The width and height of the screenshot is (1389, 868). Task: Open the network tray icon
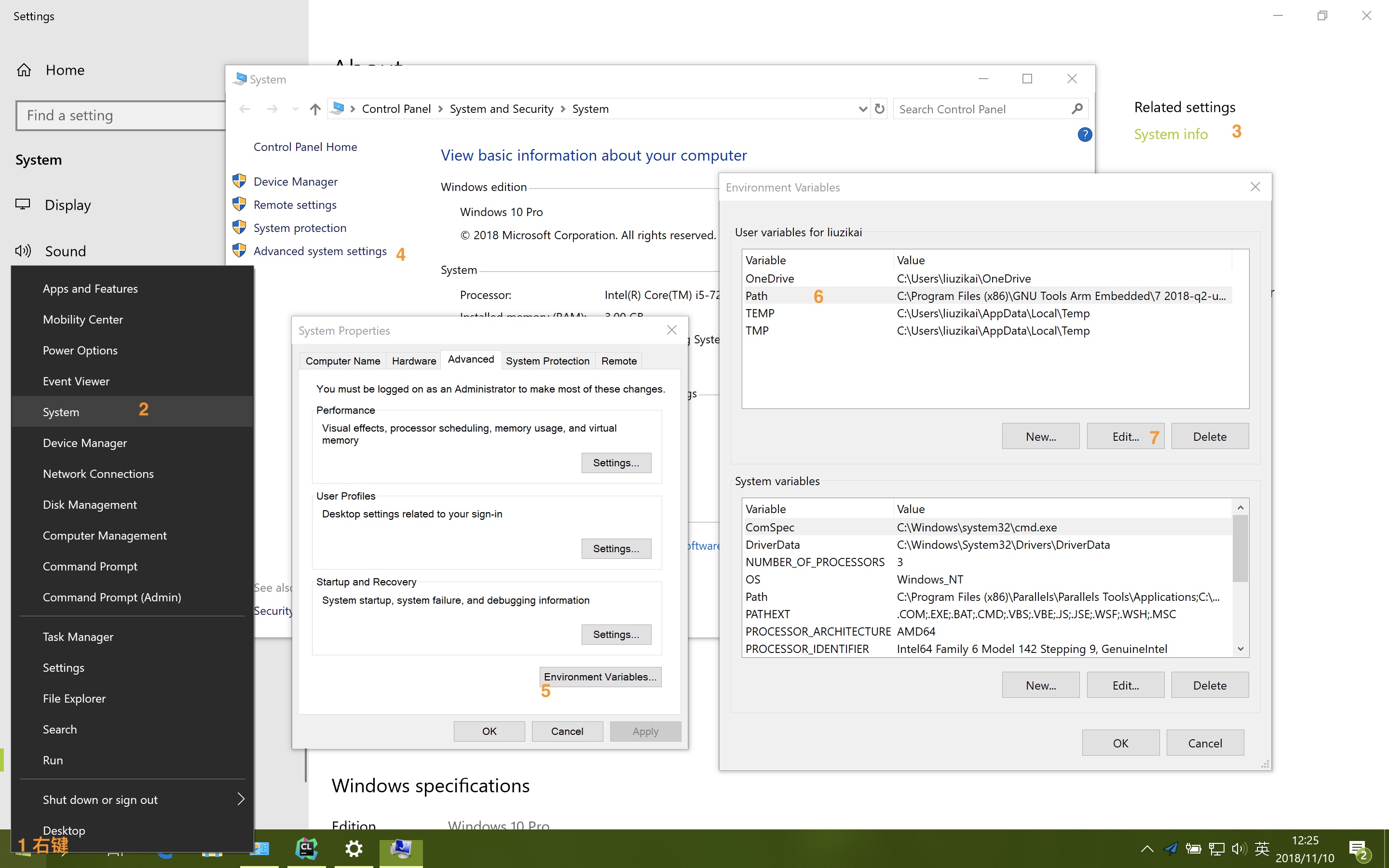pyautogui.click(x=1216, y=849)
